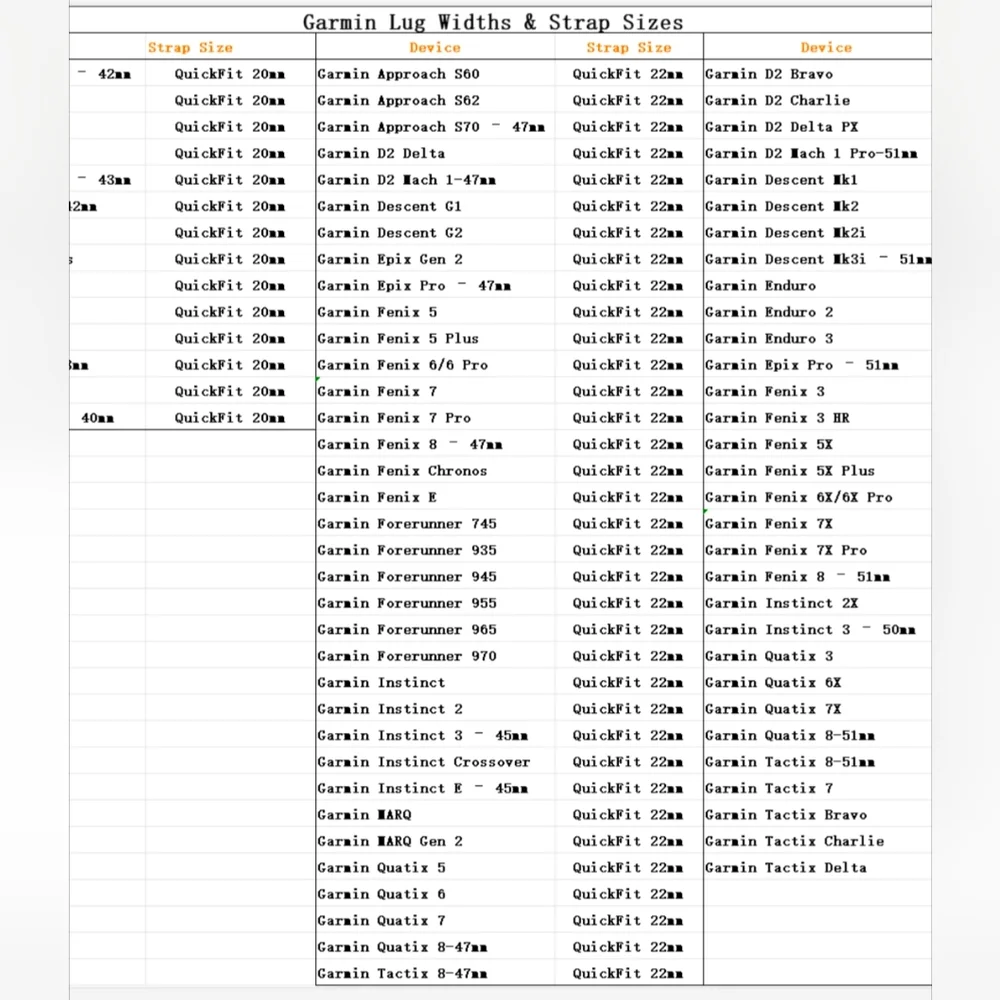This screenshot has height=1000, width=1000.
Task: Select the "Garmin D2 Charlie" cell
Action: [x=818, y=101]
